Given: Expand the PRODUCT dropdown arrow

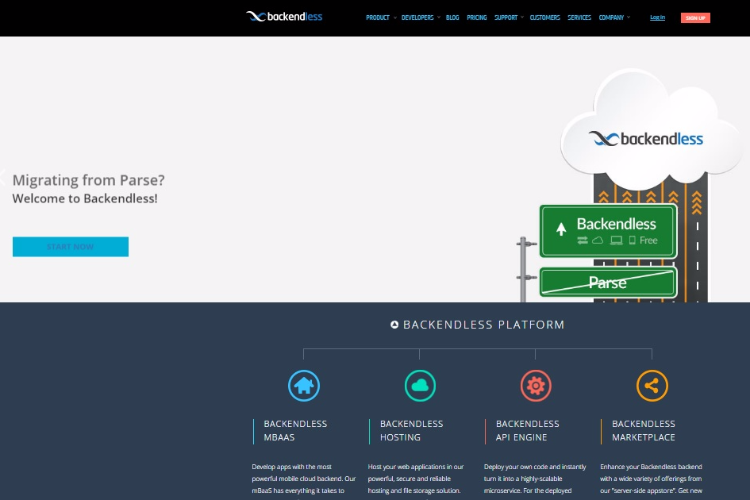Looking at the screenshot, I should click(x=395, y=18).
